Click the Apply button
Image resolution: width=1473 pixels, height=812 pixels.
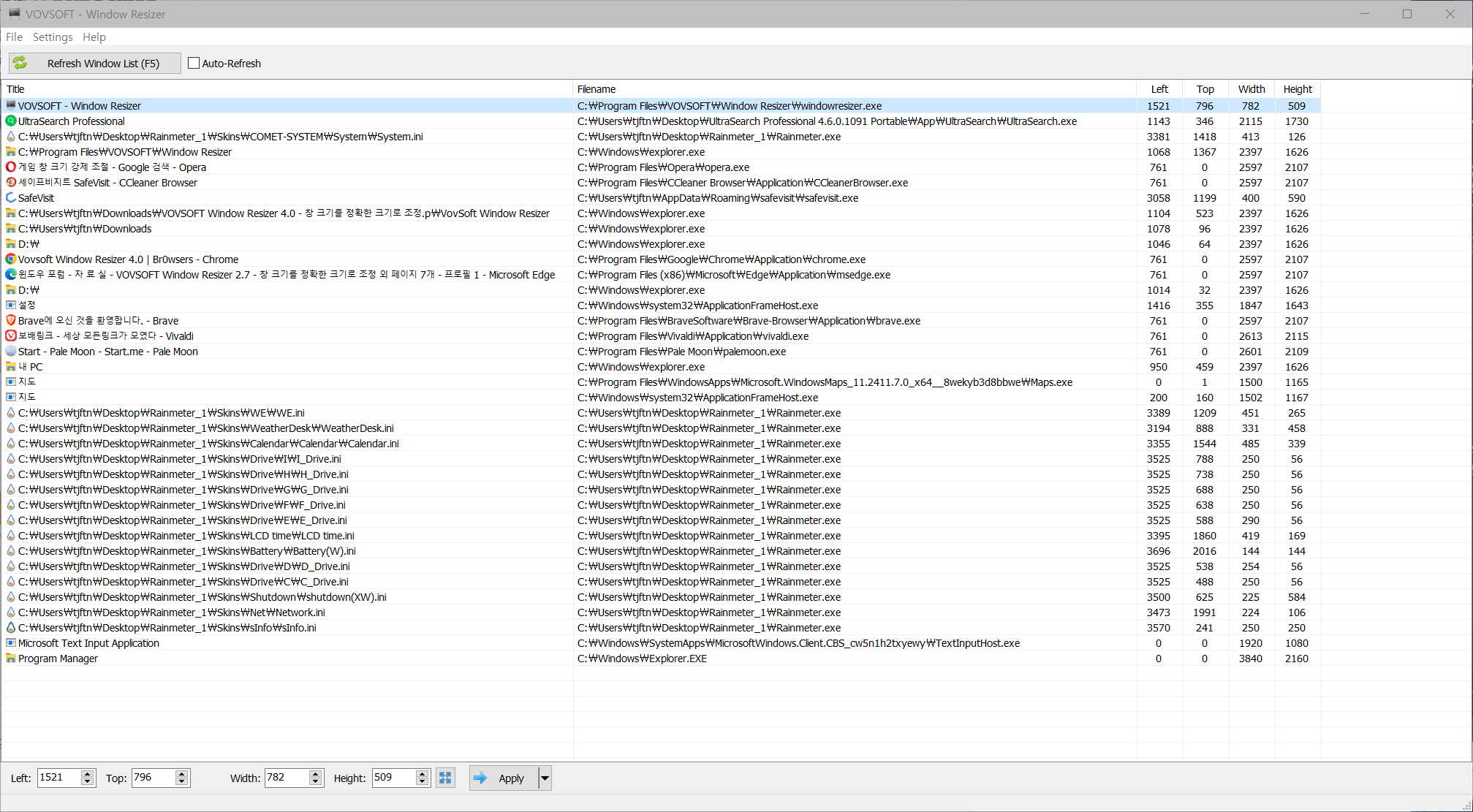point(504,778)
